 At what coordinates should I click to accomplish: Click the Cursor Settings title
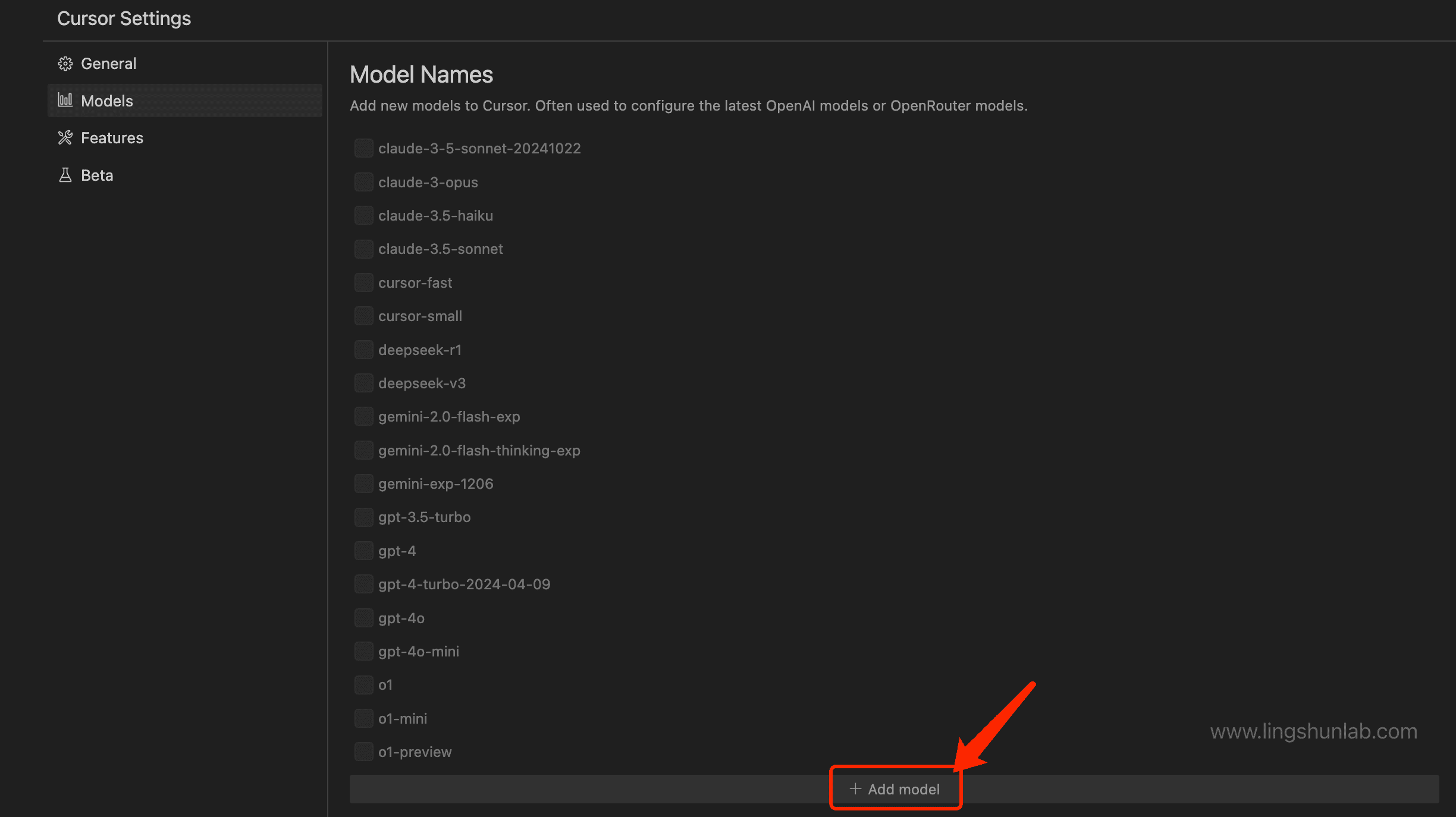[124, 18]
